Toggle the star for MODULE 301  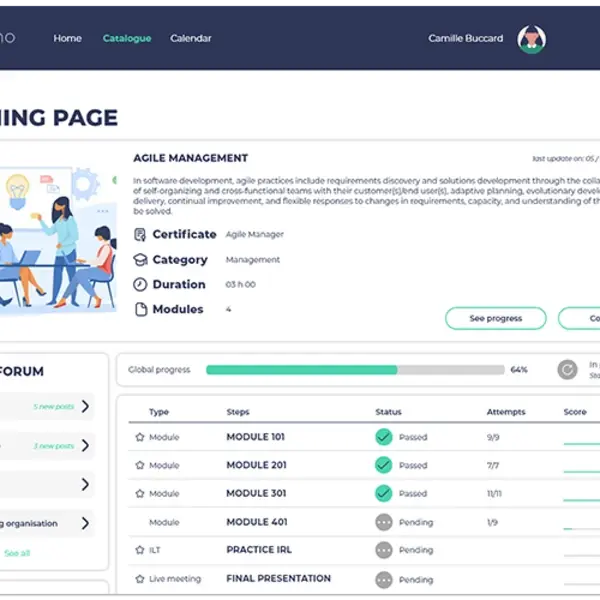140,493
